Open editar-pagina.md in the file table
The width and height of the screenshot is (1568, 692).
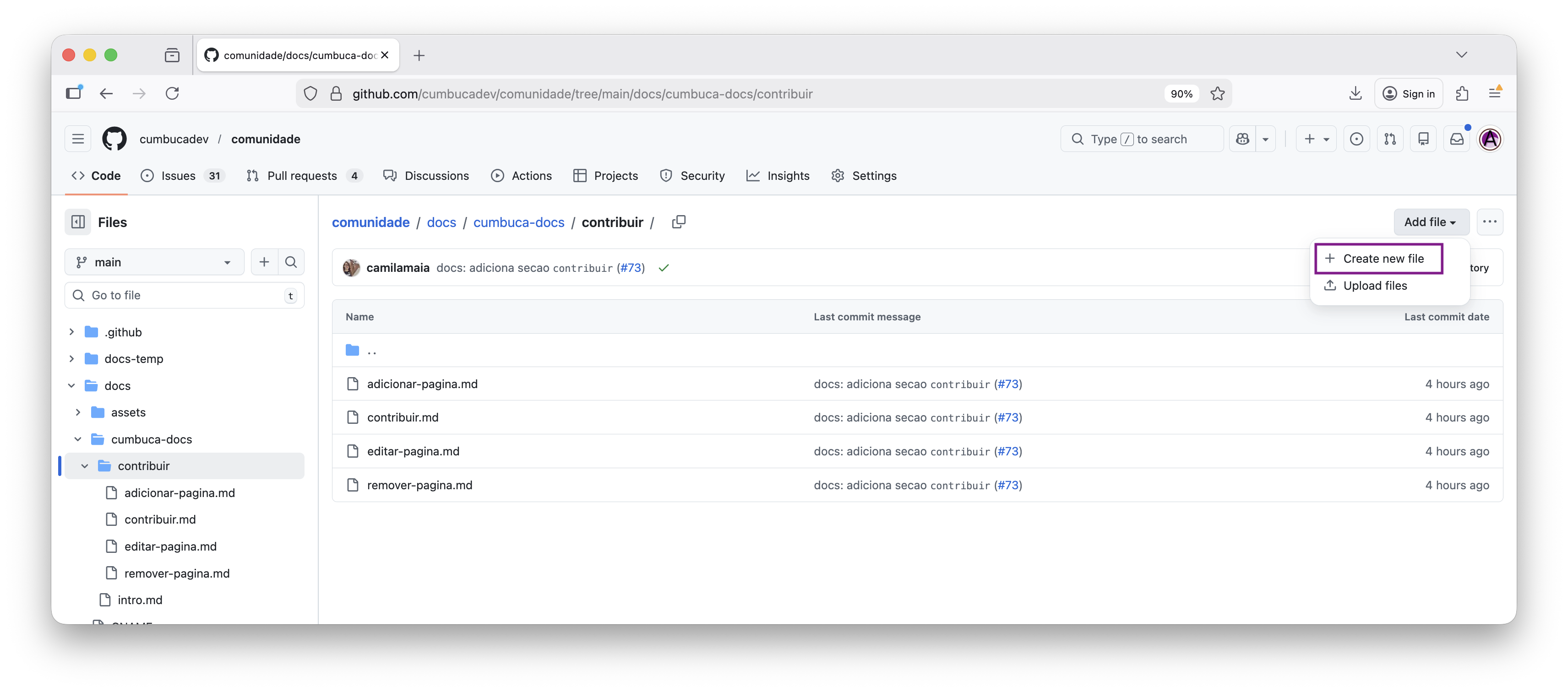pyautogui.click(x=414, y=451)
